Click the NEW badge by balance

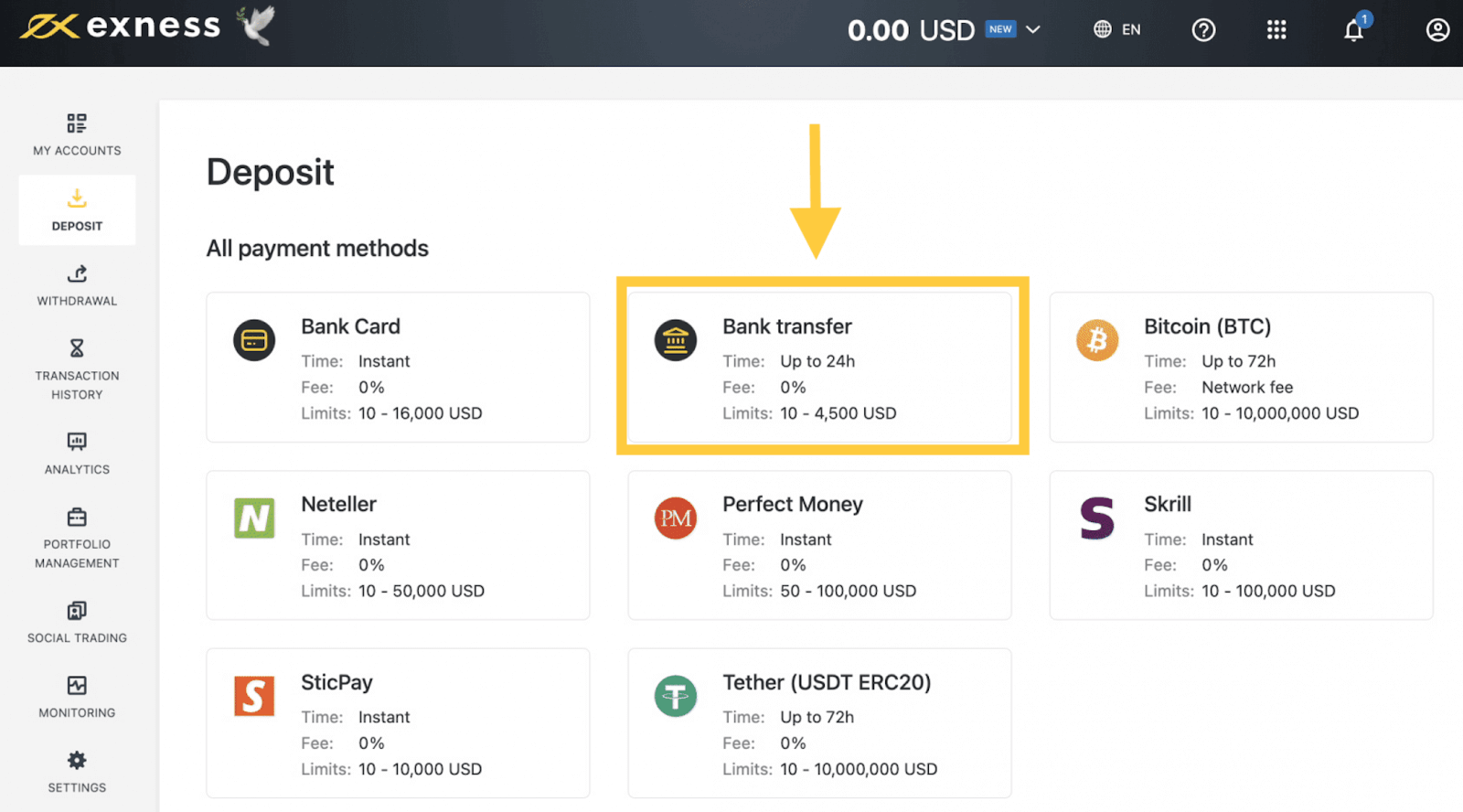coord(1000,29)
